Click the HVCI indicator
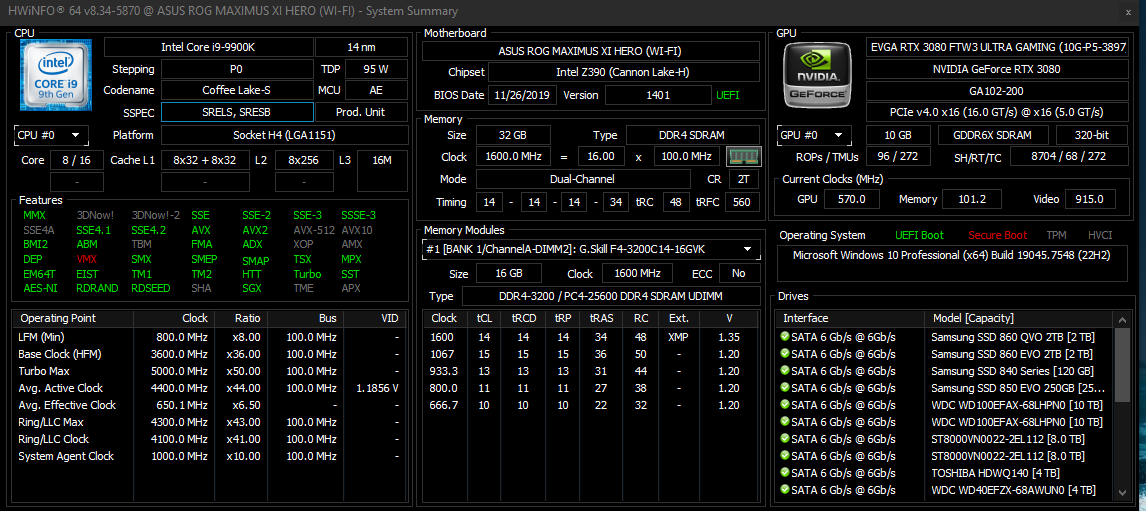Viewport: 1146px width, 511px height. (x=1101, y=235)
